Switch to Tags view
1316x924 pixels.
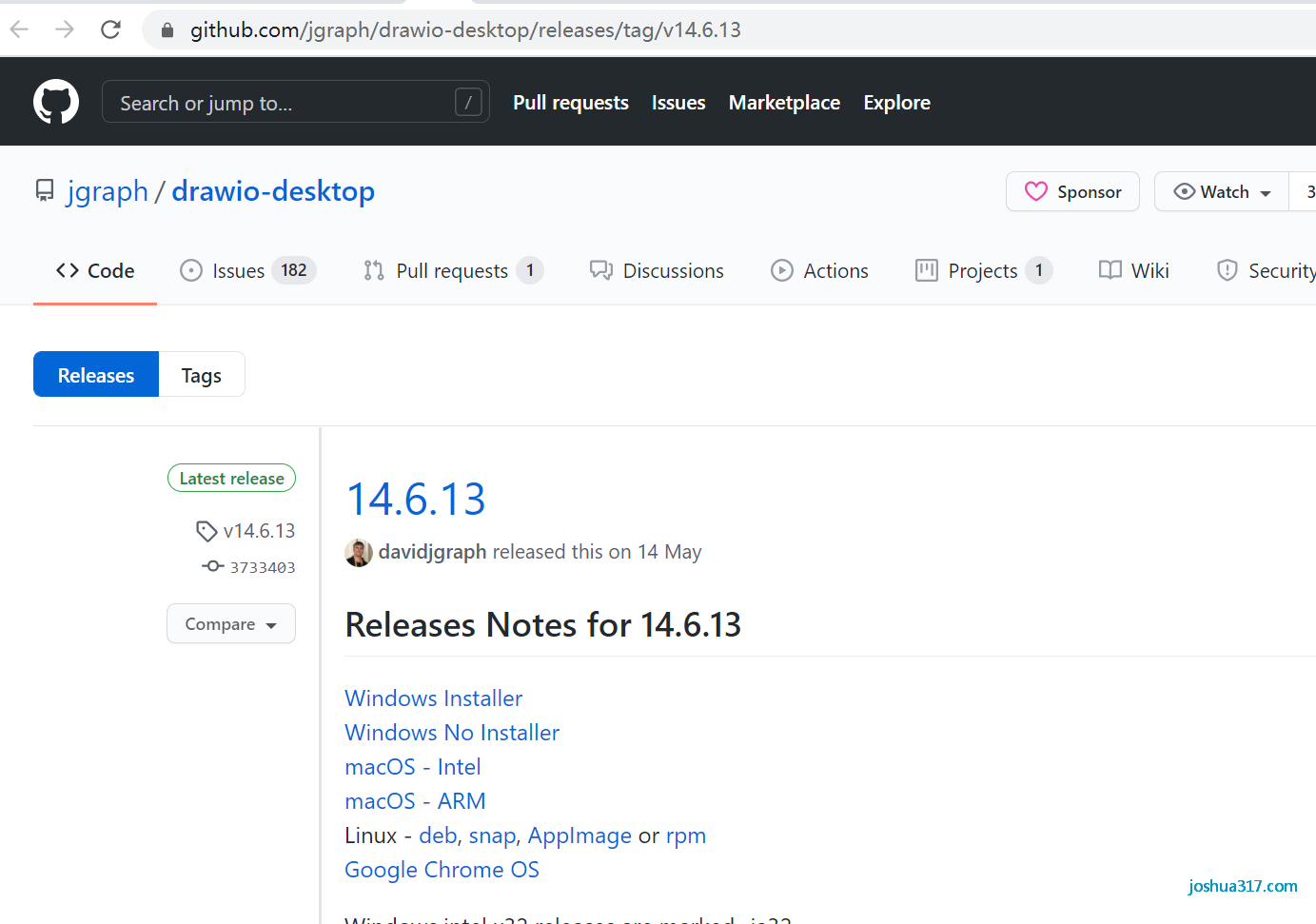point(202,374)
